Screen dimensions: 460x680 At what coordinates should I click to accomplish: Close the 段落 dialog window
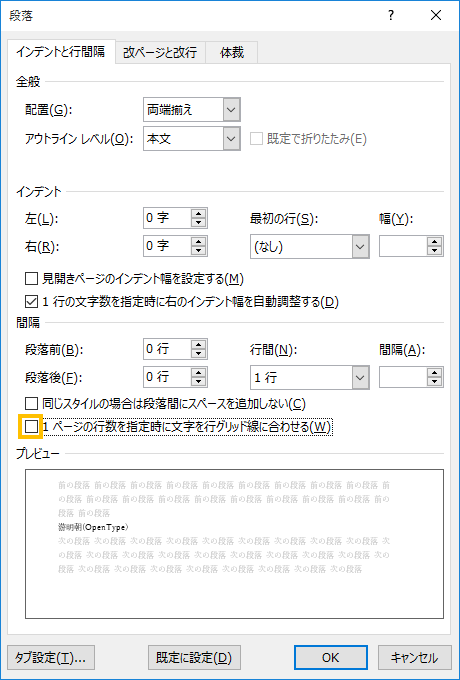pos(436,16)
